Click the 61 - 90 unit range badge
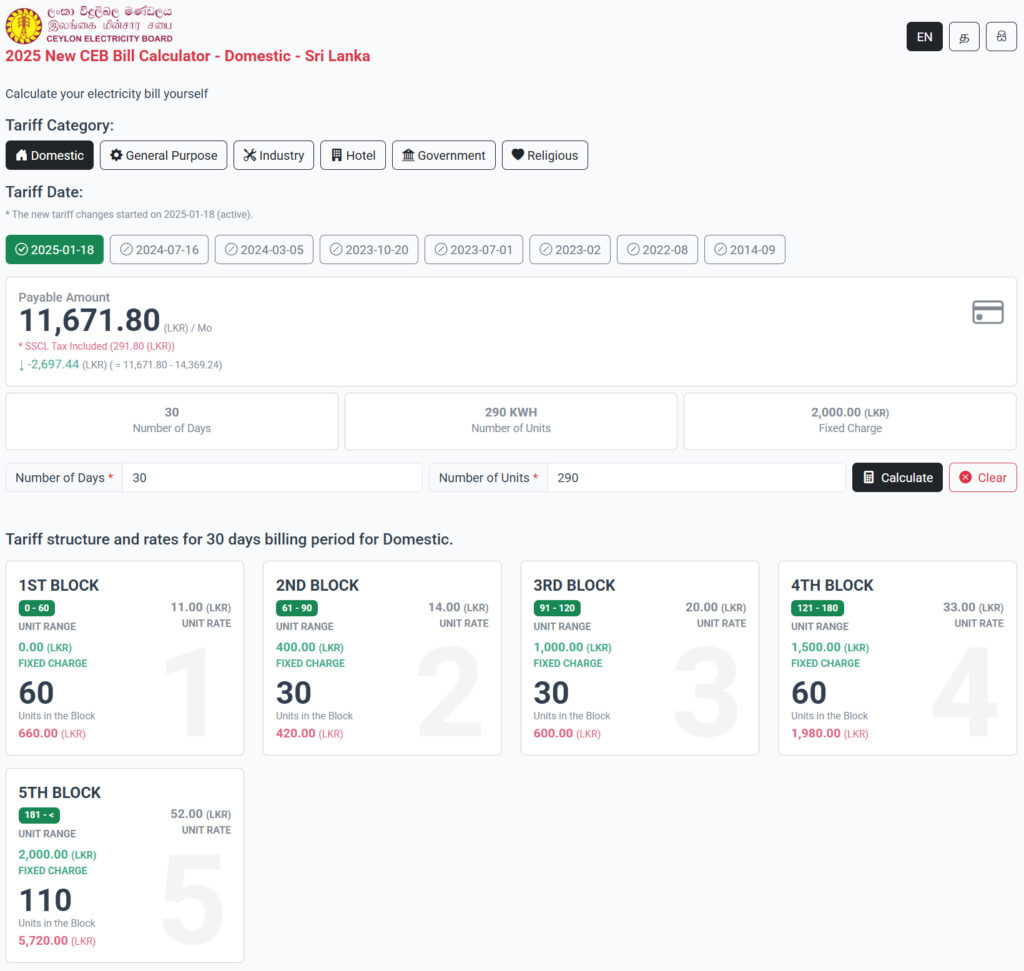Screen dimensions: 1024x971 (x=296, y=608)
